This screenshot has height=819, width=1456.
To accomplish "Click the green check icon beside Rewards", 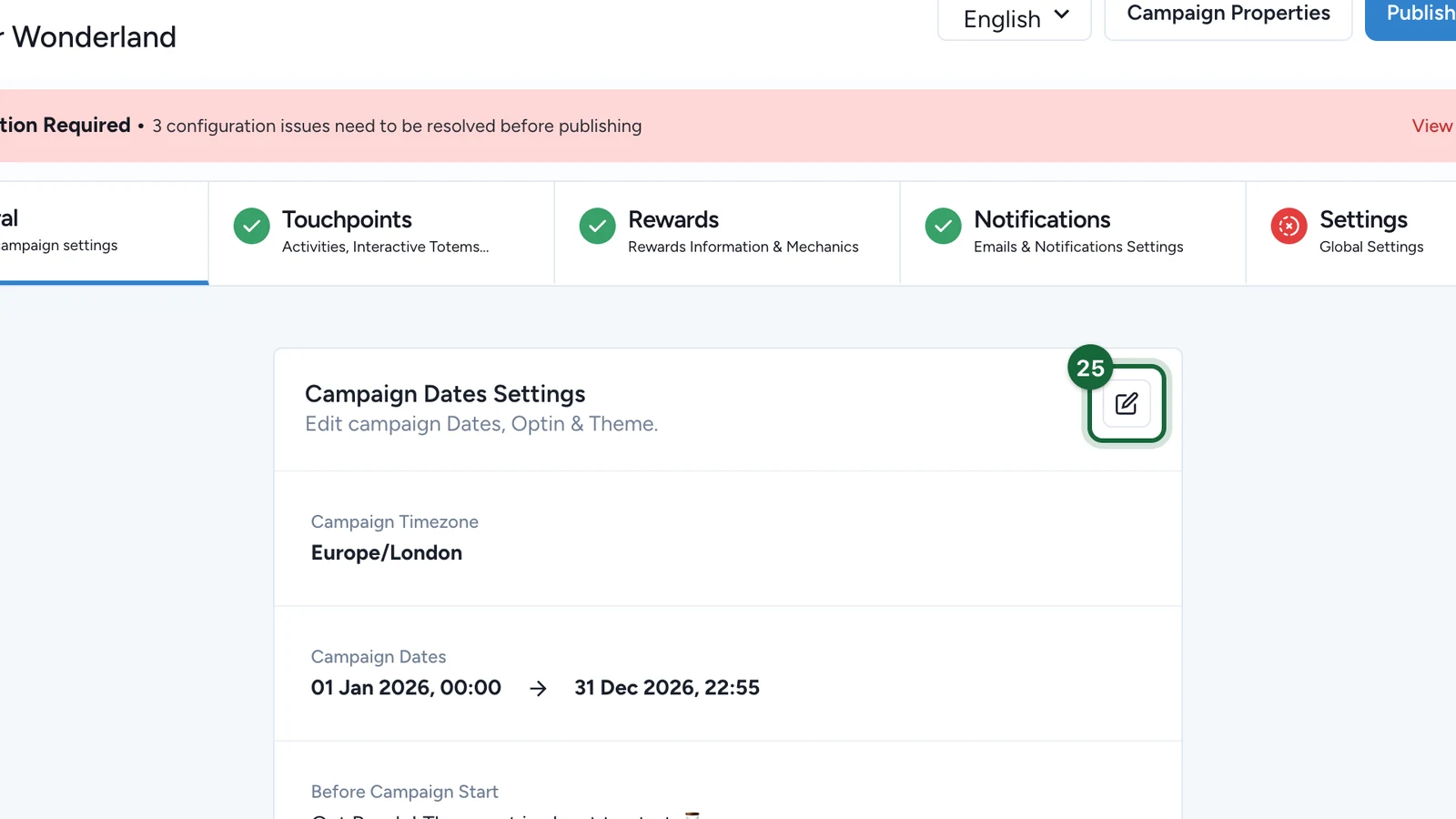I will (598, 227).
